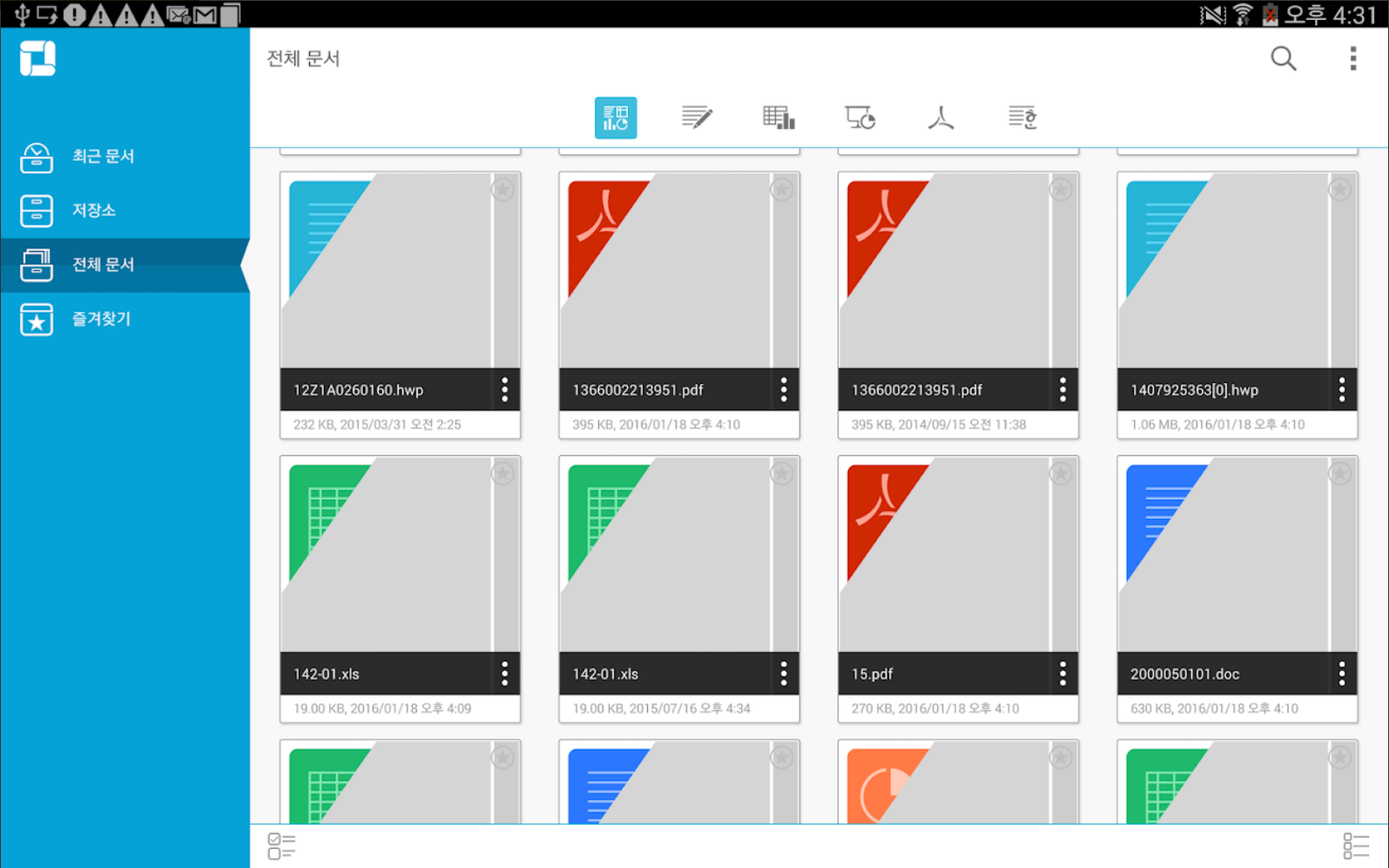Viewport: 1389px width, 868px height.
Task: Open options menu for 1407925363[0].hwp
Action: (x=1342, y=390)
